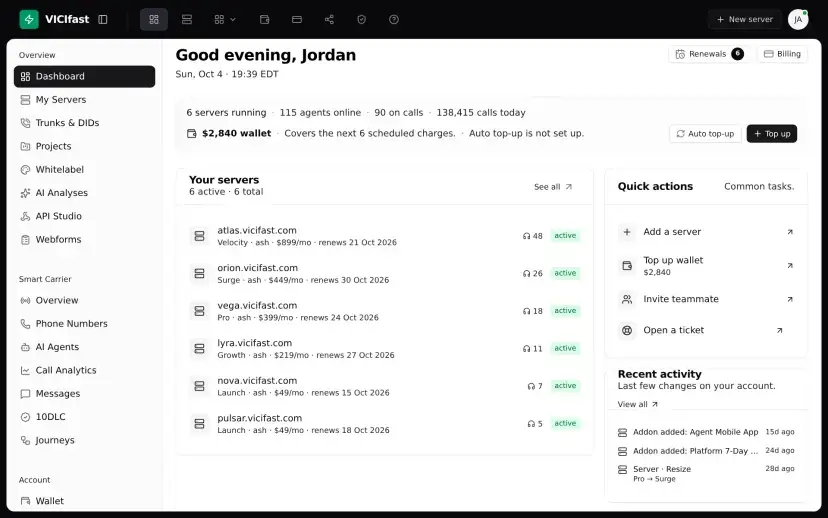View all recent activity link

click(x=637, y=404)
